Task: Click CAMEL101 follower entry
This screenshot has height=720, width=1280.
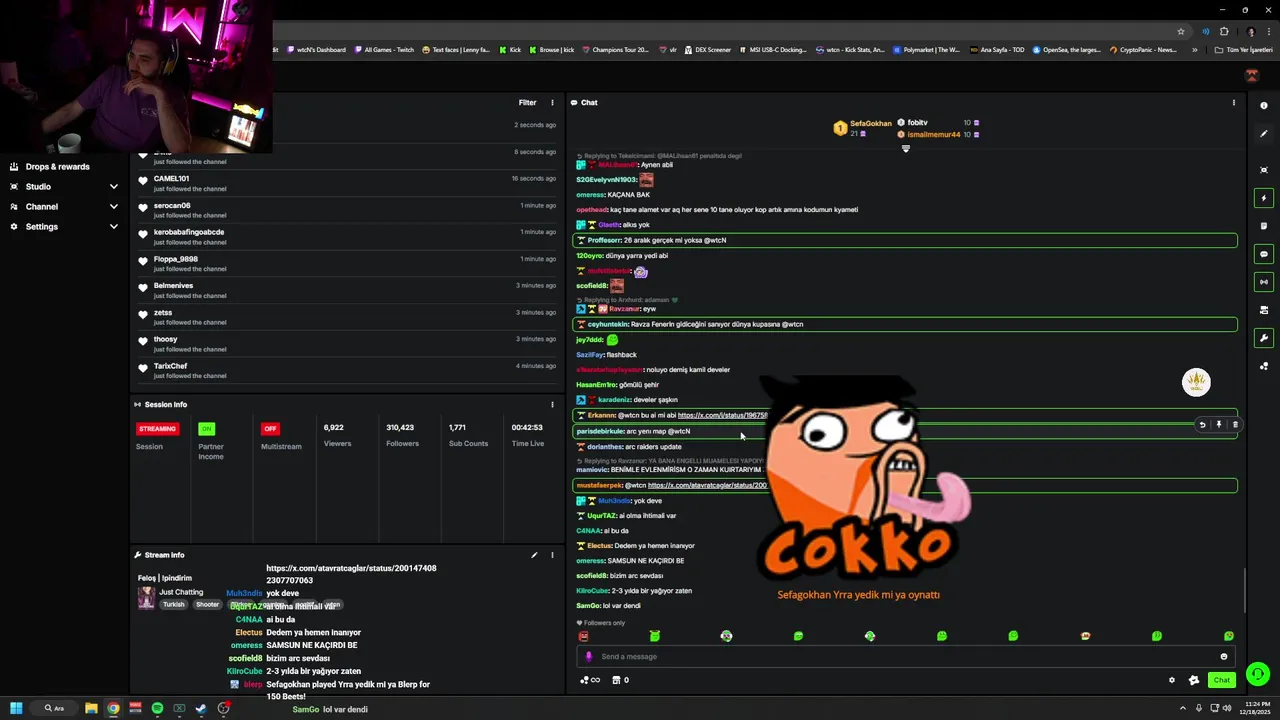Action: (171, 179)
